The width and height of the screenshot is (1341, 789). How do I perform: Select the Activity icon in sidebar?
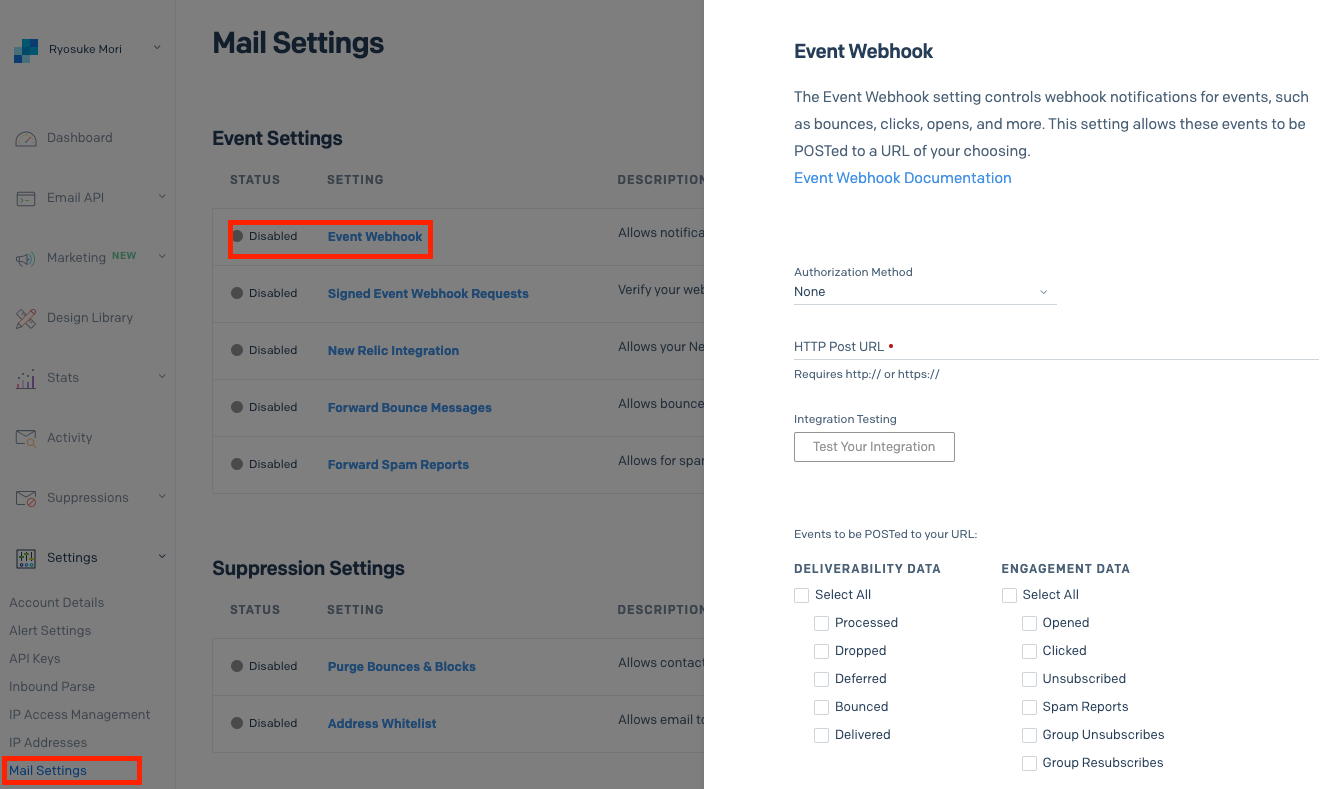click(x=27, y=437)
